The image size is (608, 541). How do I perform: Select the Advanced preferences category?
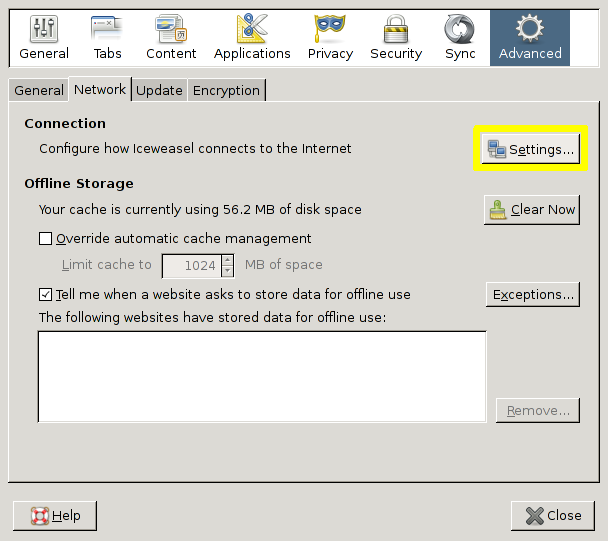click(530, 38)
